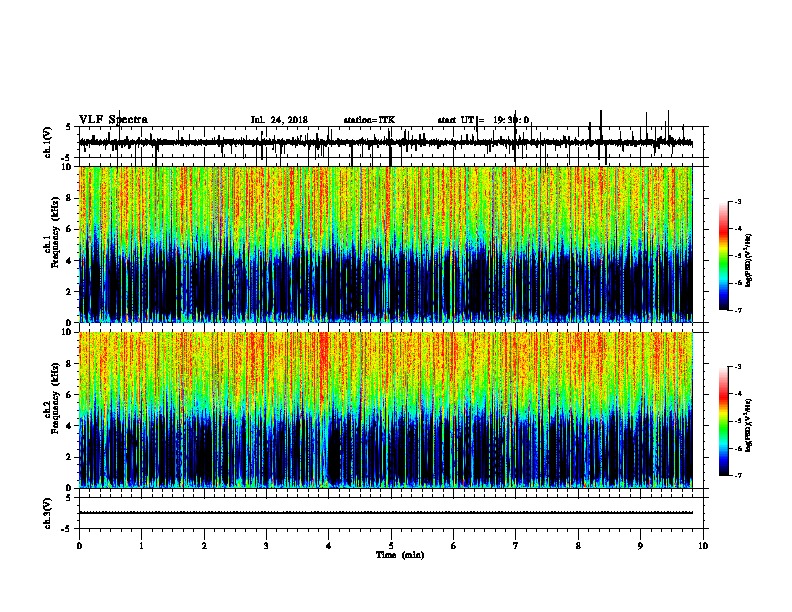The width and height of the screenshot is (792, 612).
Task: Click the "7" minute tick label
Action: (x=516, y=546)
